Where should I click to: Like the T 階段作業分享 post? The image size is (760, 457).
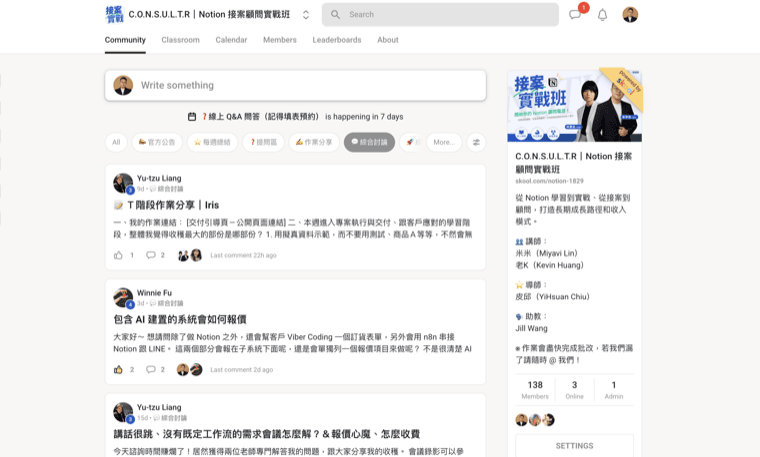point(118,255)
